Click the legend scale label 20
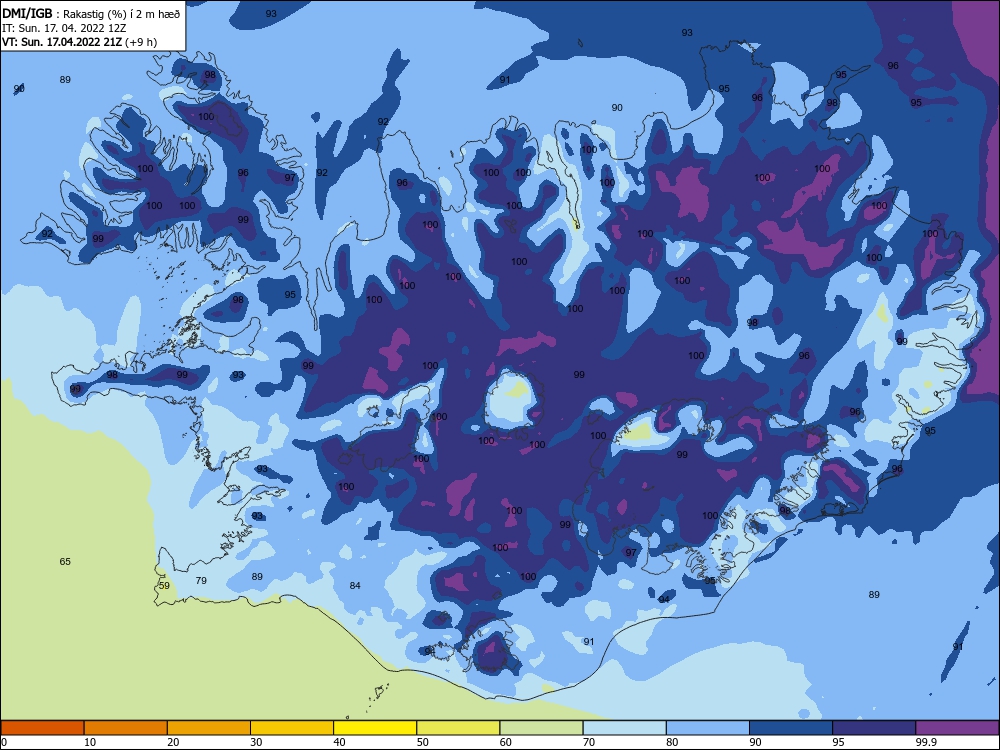This screenshot has height=750, width=1000. pyautogui.click(x=173, y=742)
